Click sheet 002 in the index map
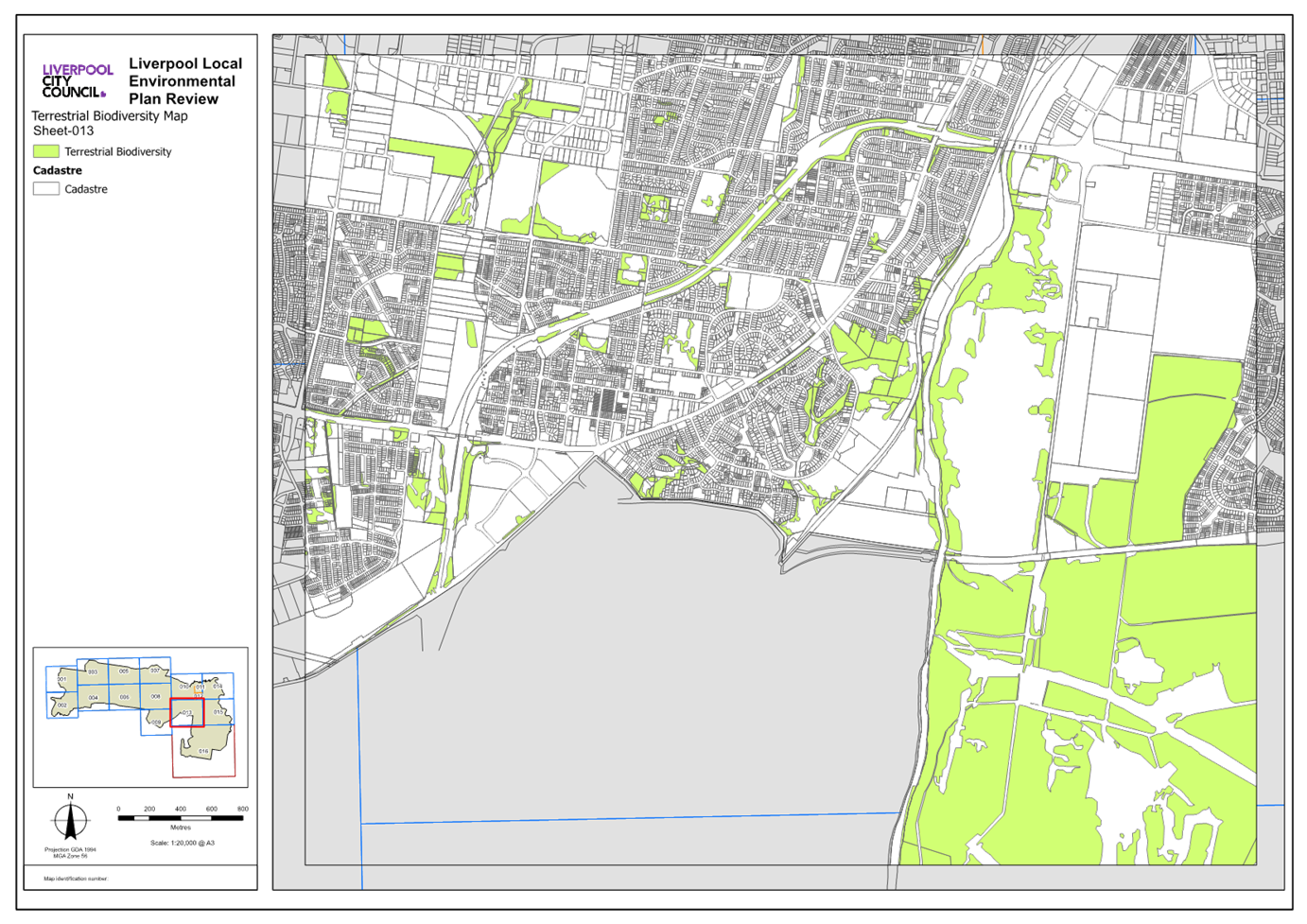Screen dimensions: 1307x924 (62, 705)
